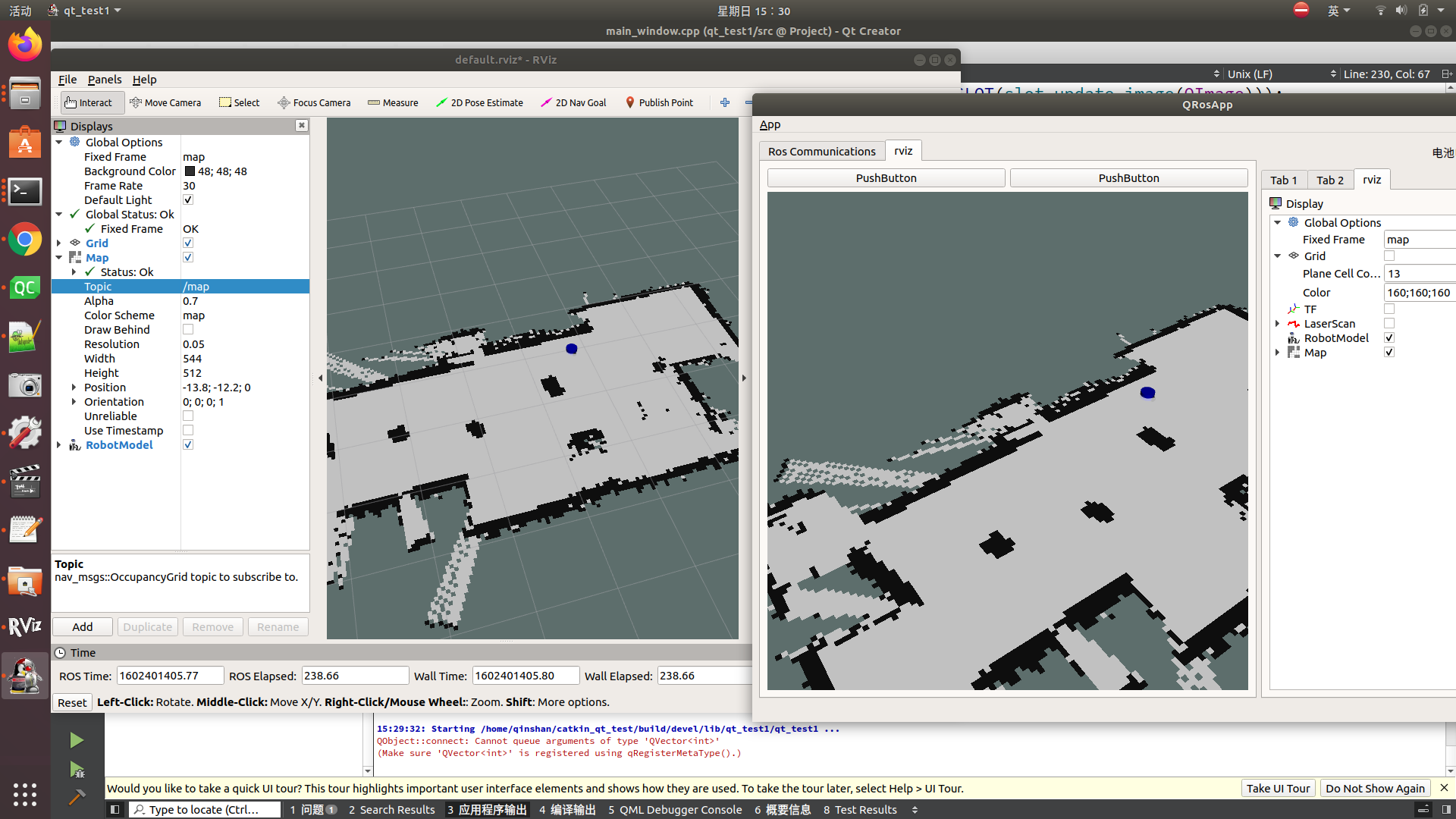
Task: Choose the Measure tool in toolbar
Action: tap(393, 102)
